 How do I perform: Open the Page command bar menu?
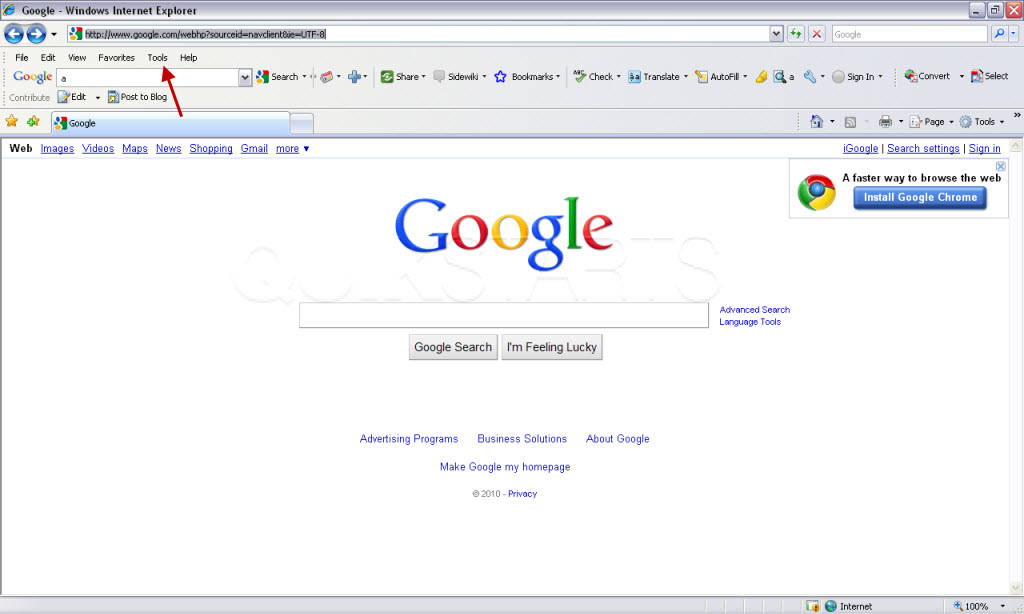931,121
